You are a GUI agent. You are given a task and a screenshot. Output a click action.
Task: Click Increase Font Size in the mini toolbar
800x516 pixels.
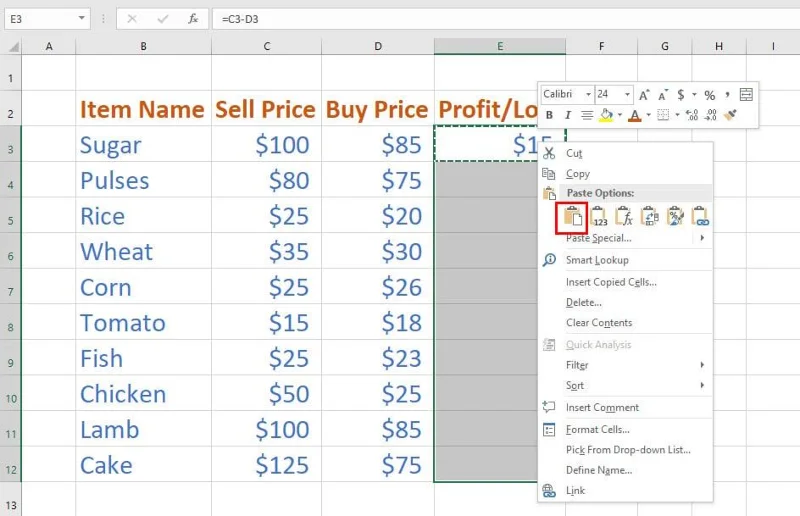point(644,95)
